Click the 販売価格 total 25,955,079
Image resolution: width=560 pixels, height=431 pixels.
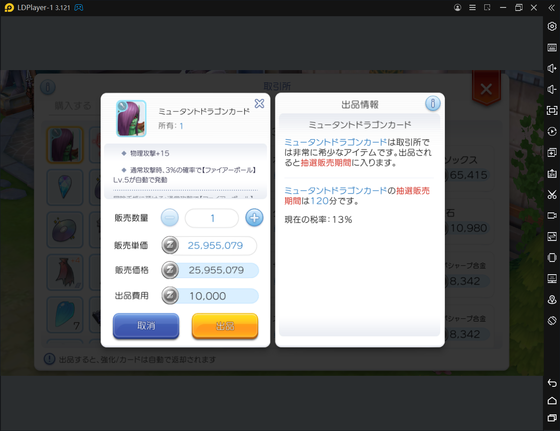pyautogui.click(x=216, y=270)
